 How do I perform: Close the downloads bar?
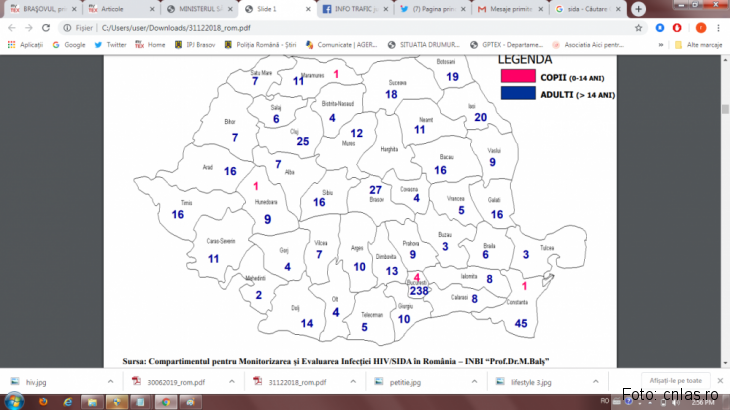[720, 381]
